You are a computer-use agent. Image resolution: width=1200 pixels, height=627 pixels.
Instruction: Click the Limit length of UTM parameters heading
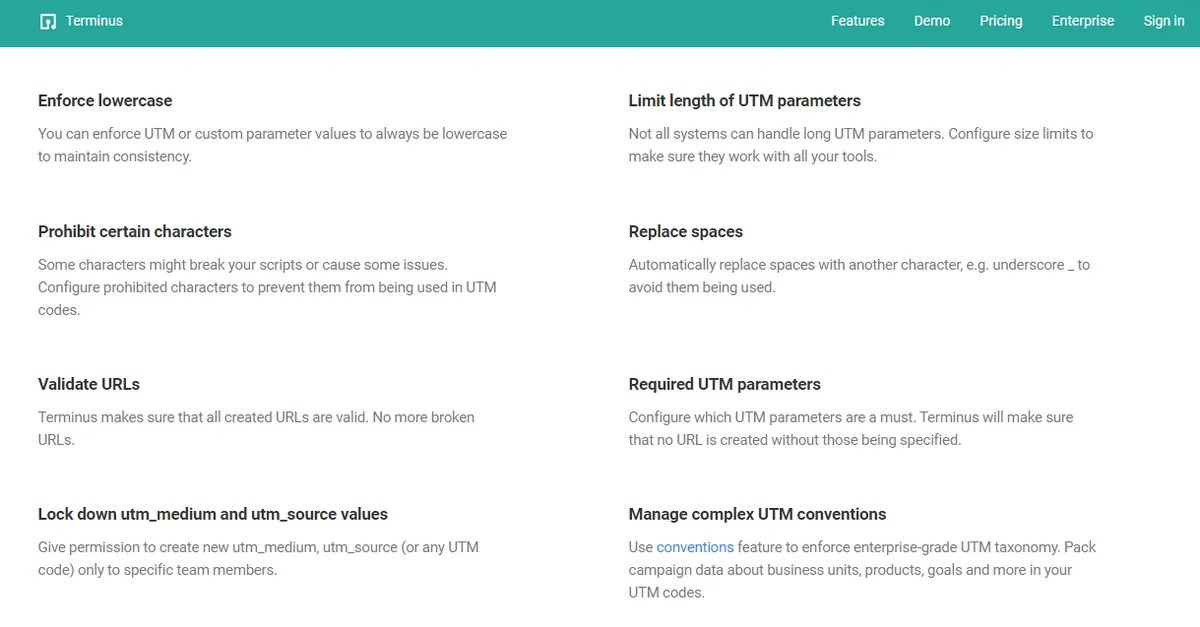pos(744,101)
